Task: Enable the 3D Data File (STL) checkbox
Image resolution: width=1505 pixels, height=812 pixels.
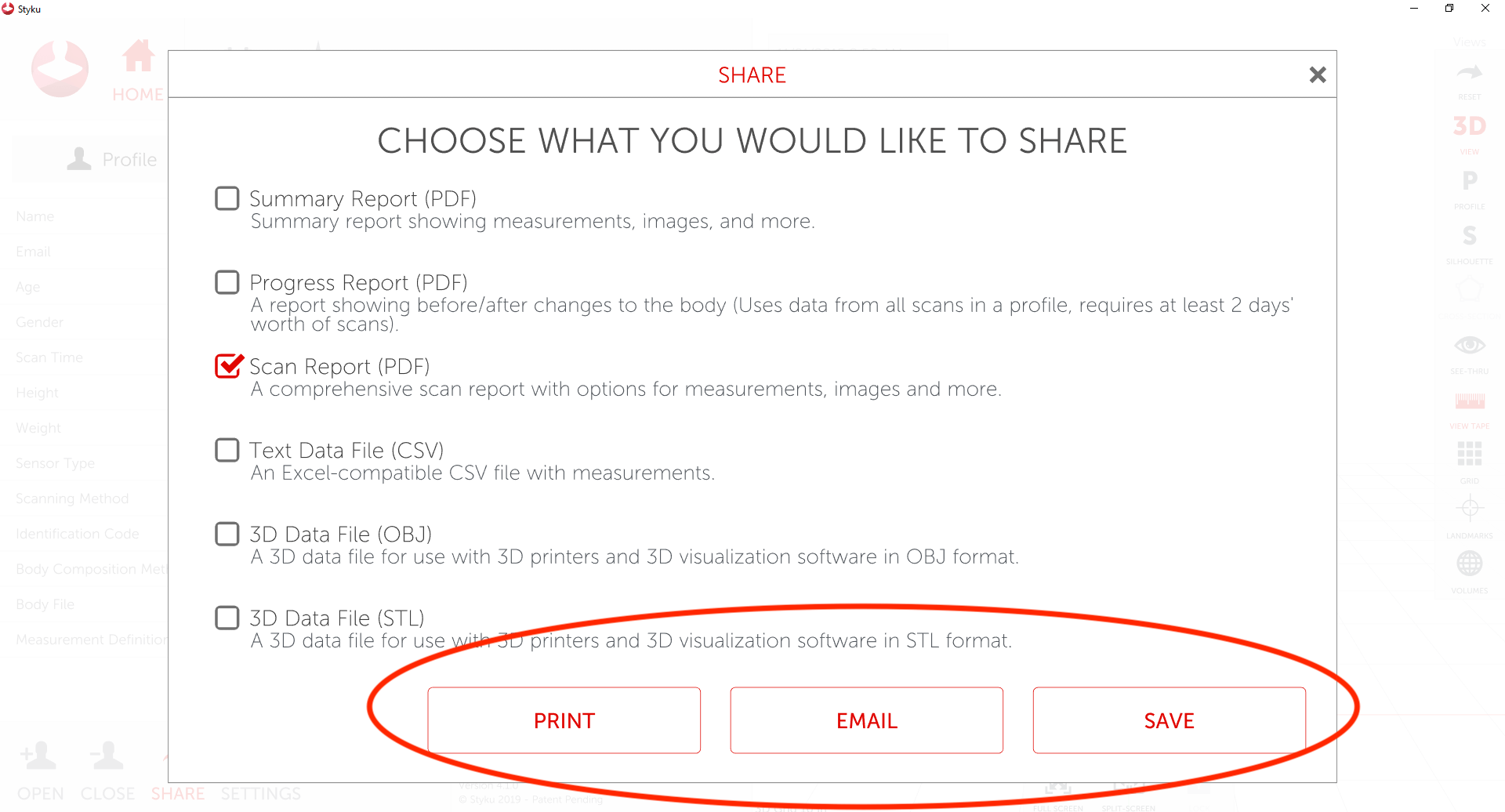Action: coord(227,618)
